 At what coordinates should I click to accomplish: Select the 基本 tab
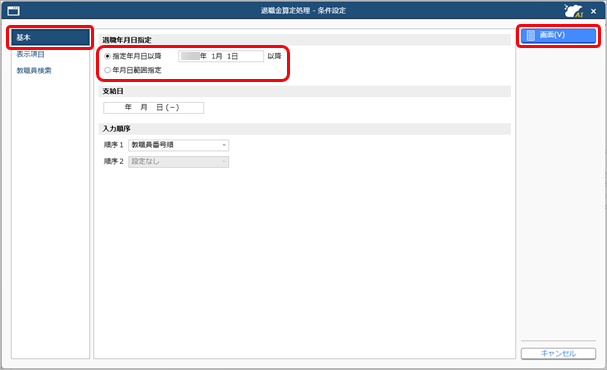pyautogui.click(x=50, y=38)
